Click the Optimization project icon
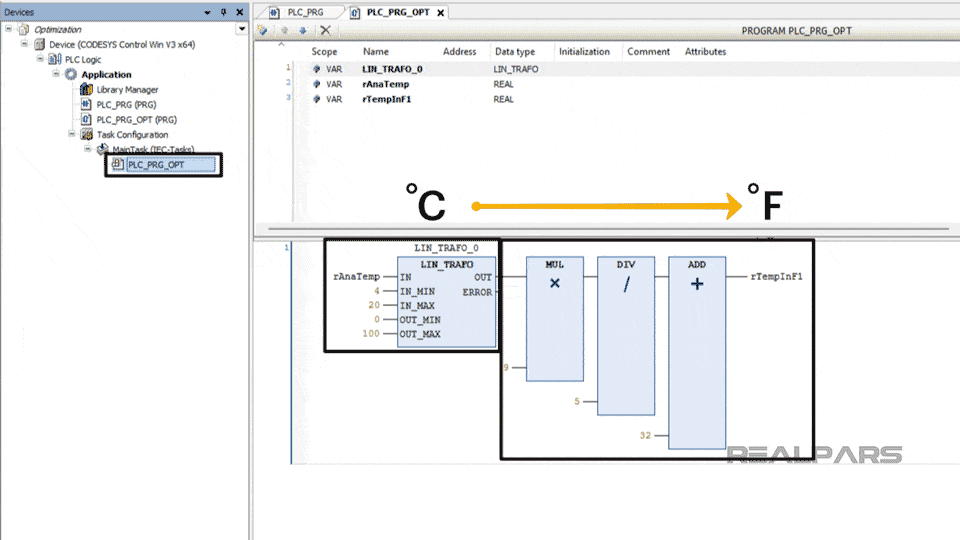The height and width of the screenshot is (540, 960). tap(23, 29)
